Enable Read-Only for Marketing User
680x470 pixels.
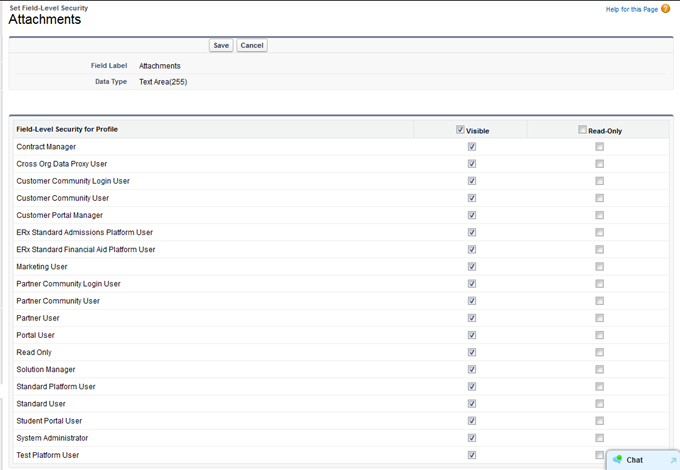[600, 267]
